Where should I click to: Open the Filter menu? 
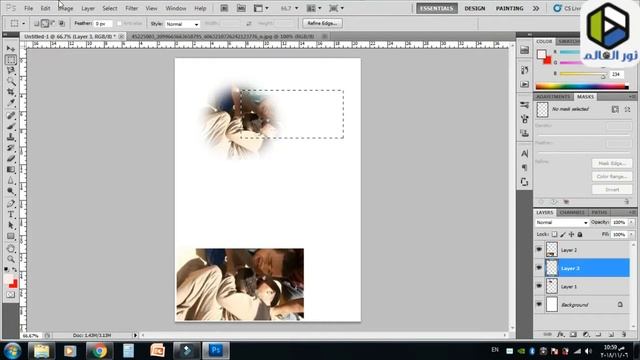(131, 8)
